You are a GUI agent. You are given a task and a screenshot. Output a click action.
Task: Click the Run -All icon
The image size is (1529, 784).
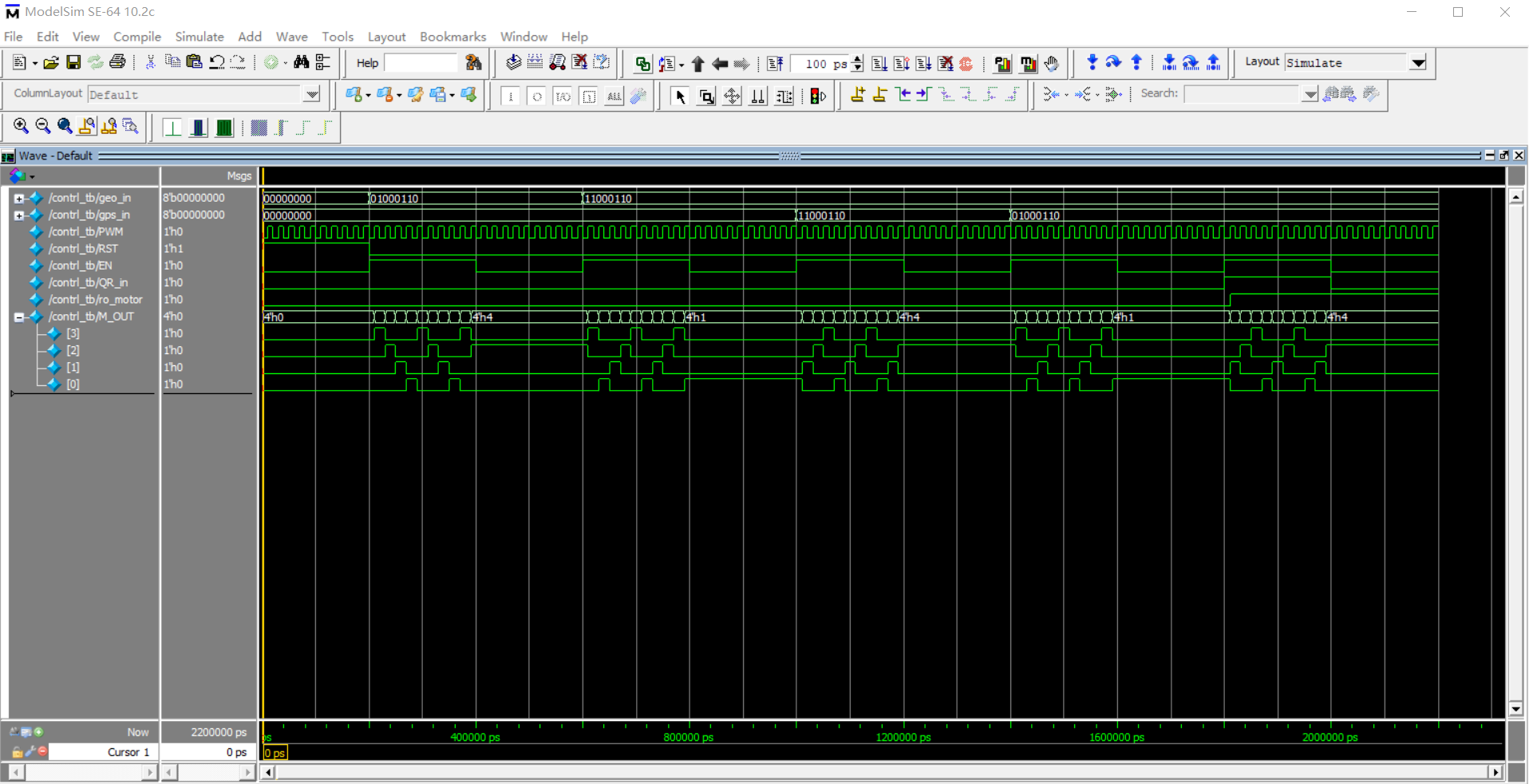click(923, 64)
